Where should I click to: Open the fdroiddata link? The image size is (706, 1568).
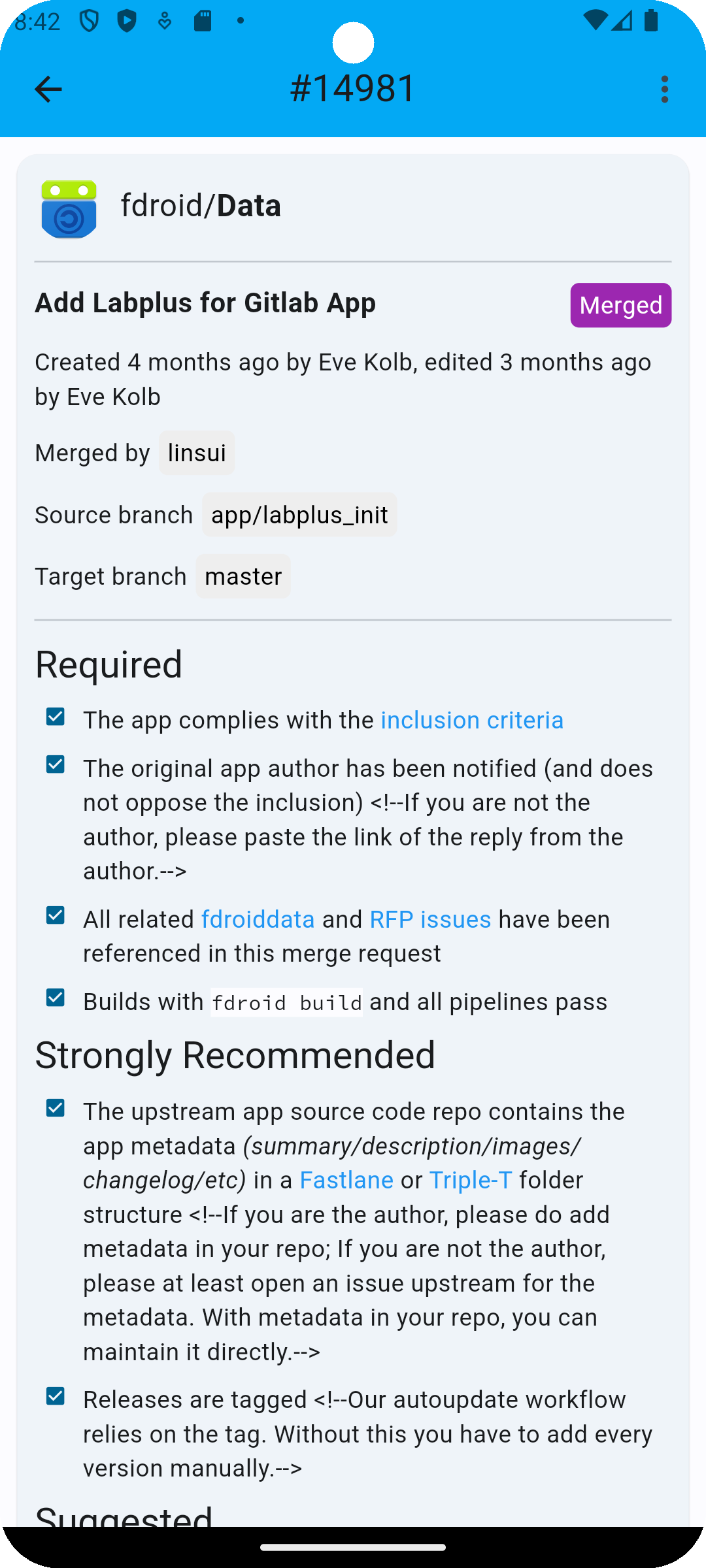click(258, 919)
